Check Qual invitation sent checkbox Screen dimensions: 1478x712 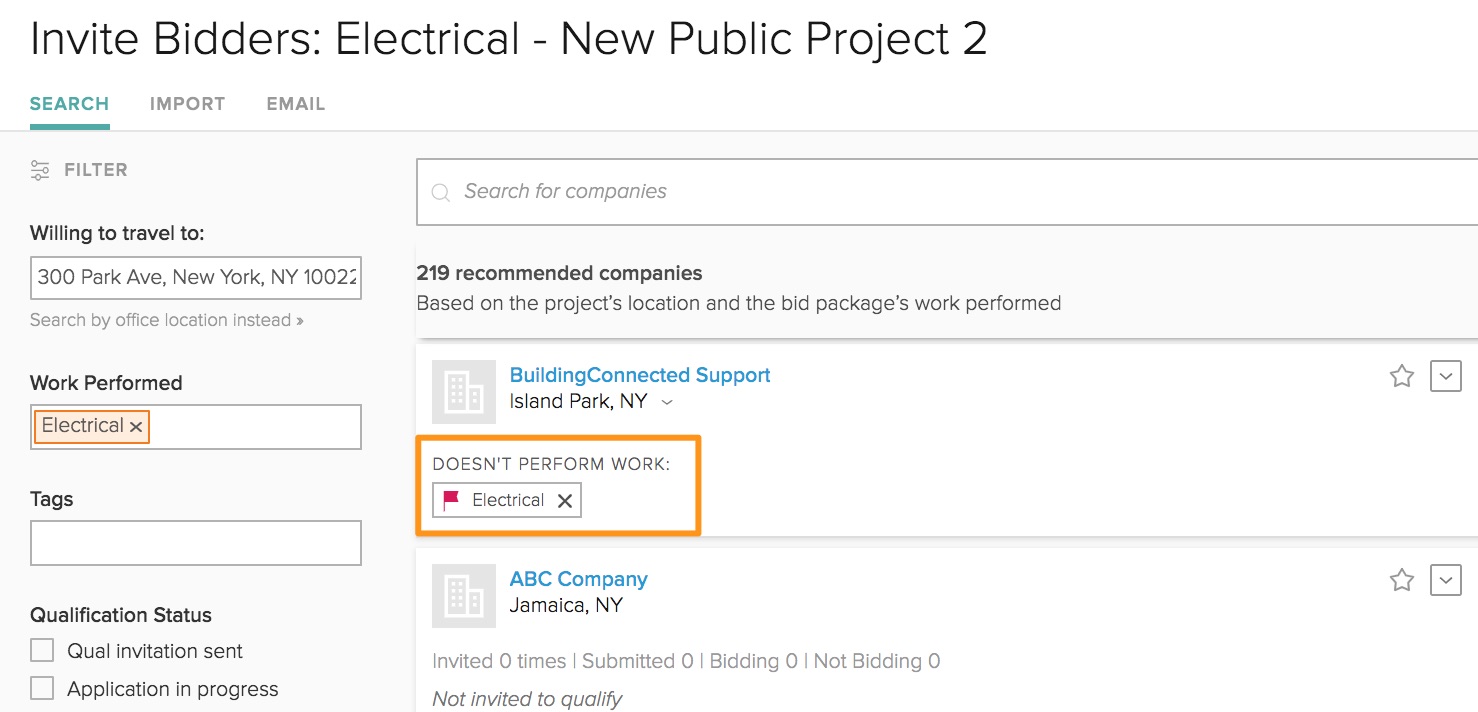42,651
